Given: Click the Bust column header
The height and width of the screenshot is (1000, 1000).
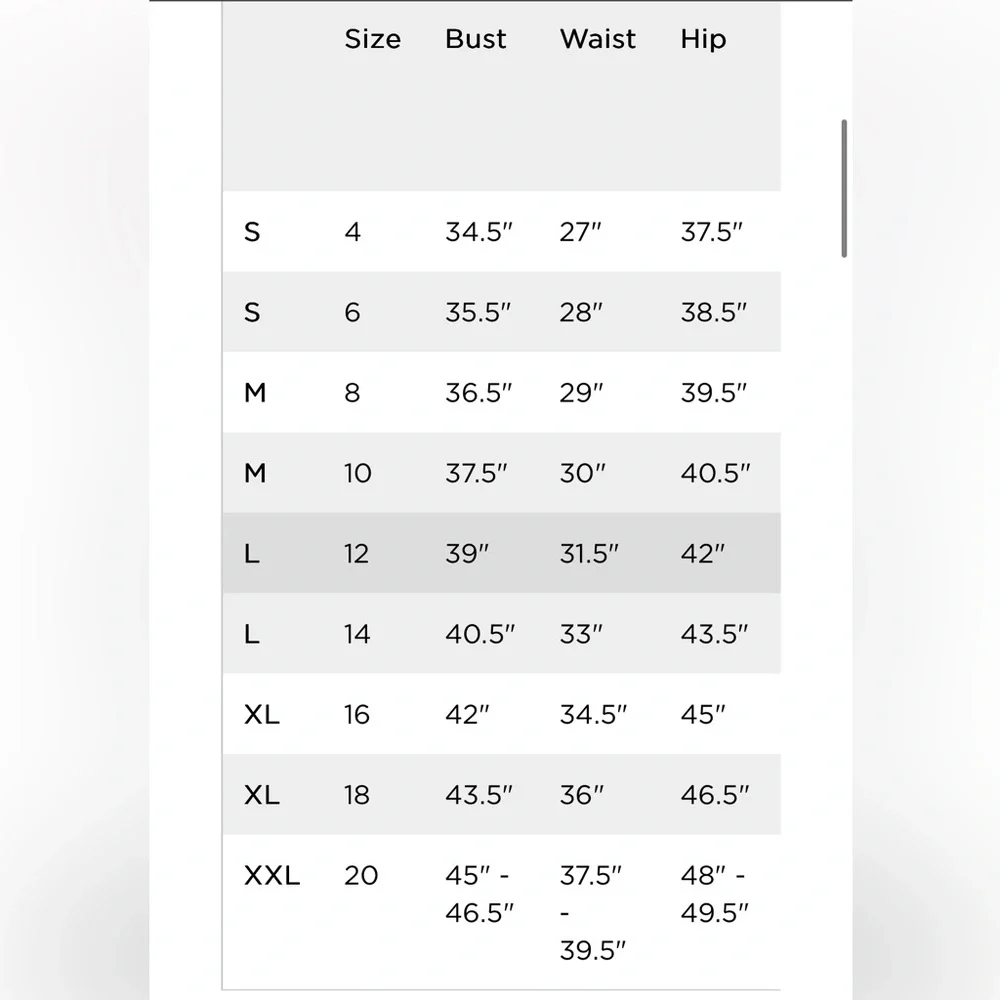Looking at the screenshot, I should (476, 39).
